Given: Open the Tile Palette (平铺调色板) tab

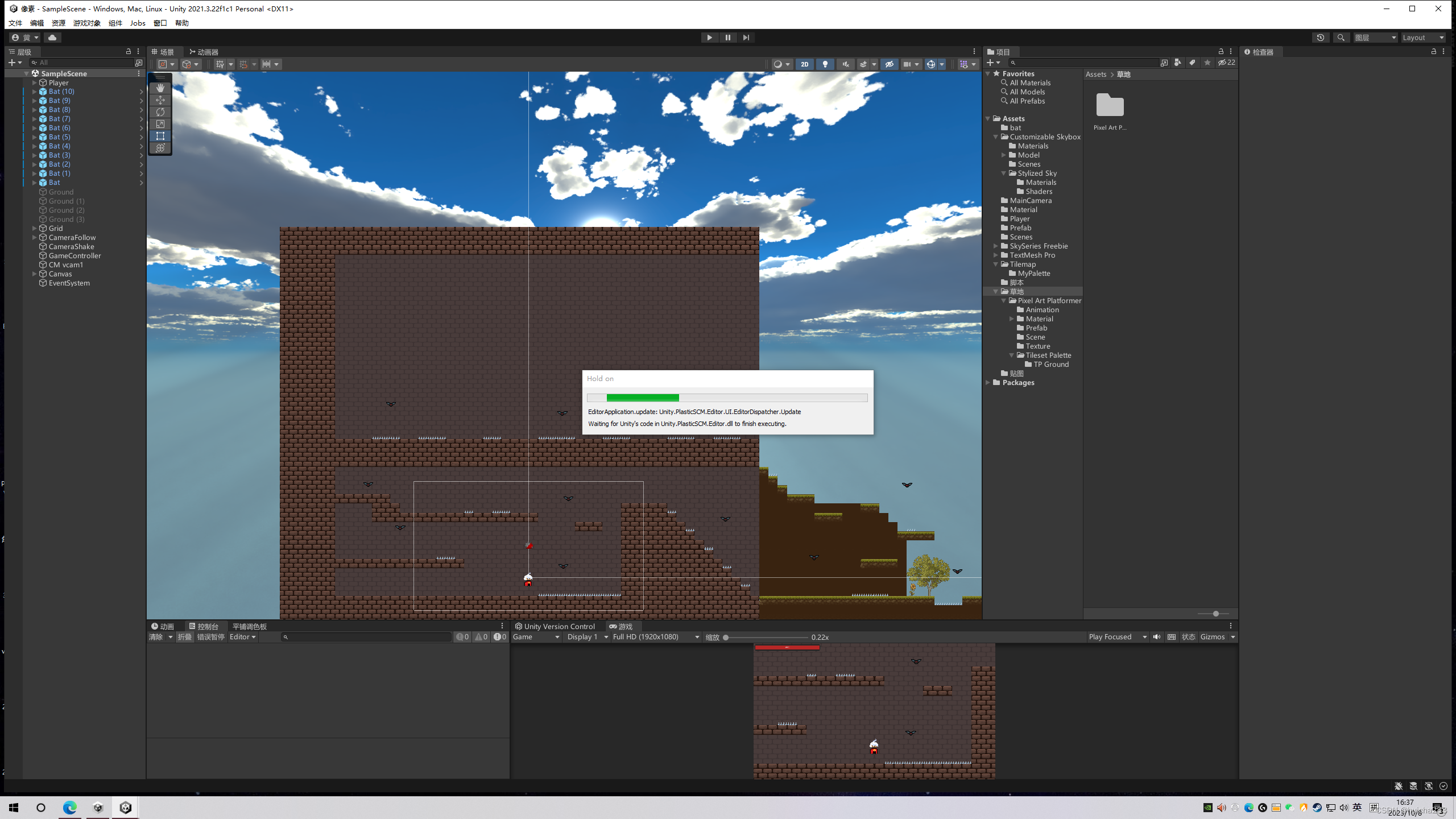Looking at the screenshot, I should coord(250,626).
